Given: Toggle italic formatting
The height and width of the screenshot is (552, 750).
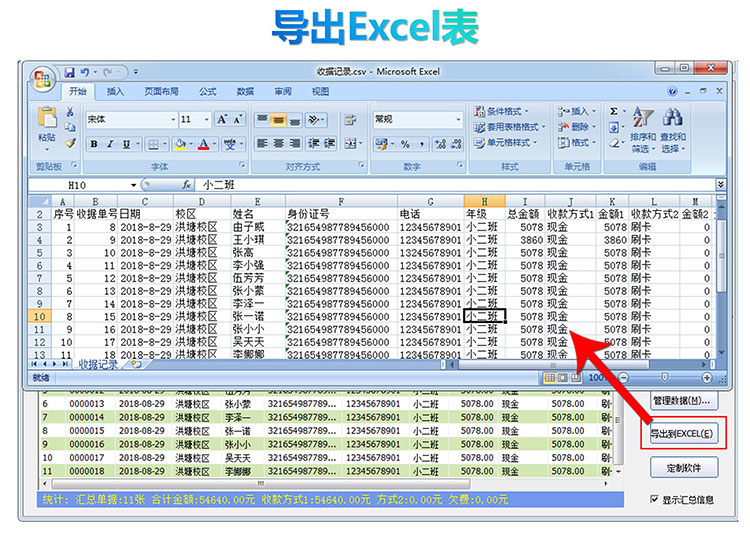Looking at the screenshot, I should click(x=110, y=144).
